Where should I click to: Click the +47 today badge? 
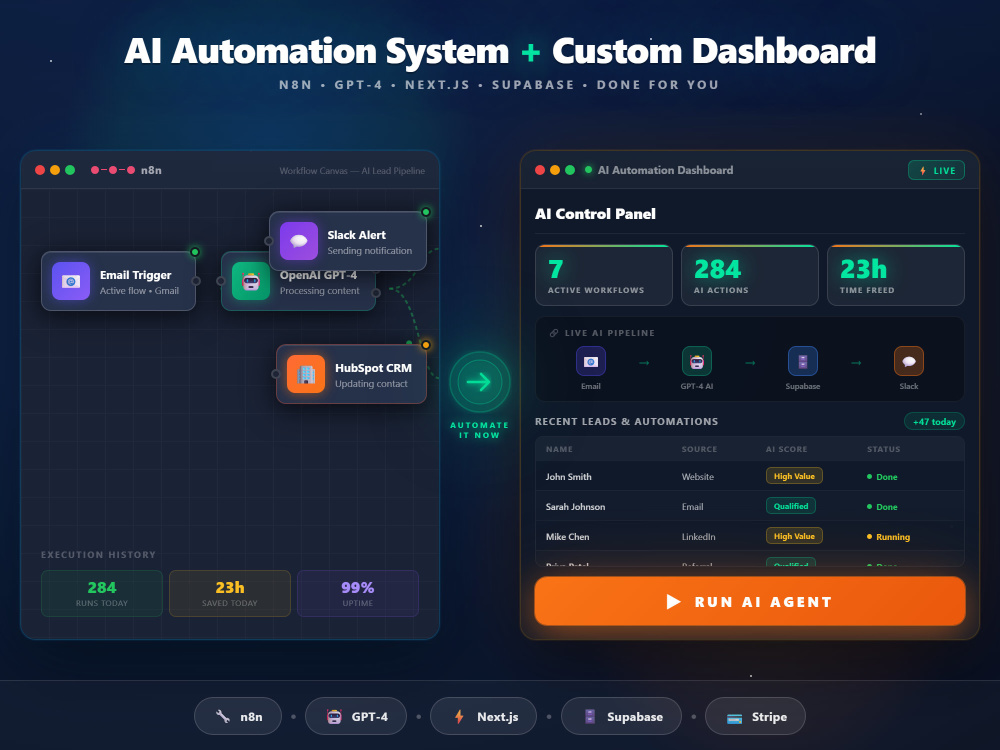934,422
